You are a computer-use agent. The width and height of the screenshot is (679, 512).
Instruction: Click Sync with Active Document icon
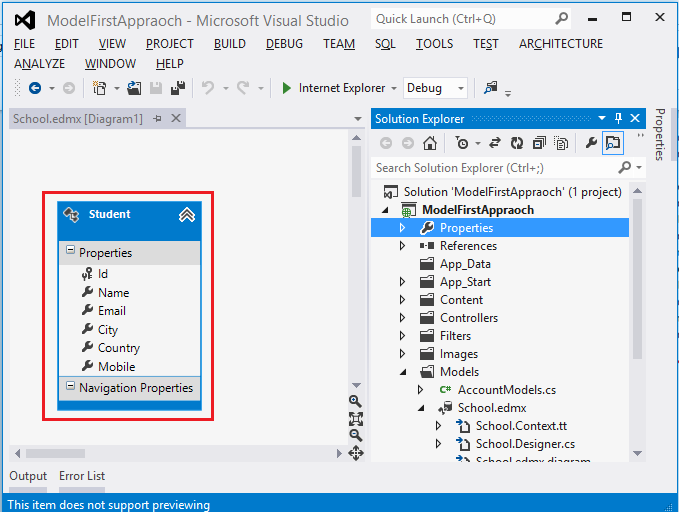tap(495, 143)
